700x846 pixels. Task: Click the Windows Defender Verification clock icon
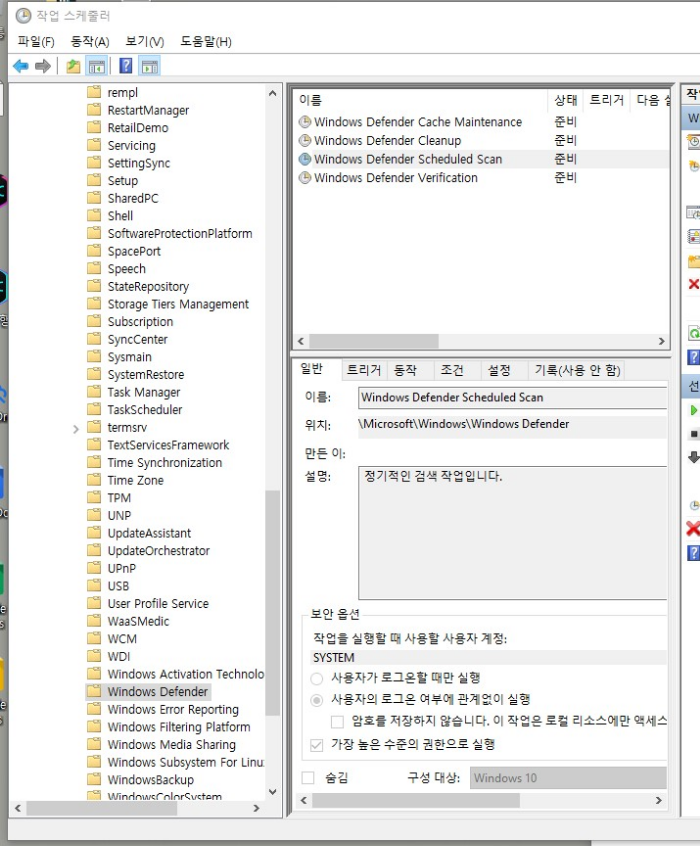coord(305,178)
